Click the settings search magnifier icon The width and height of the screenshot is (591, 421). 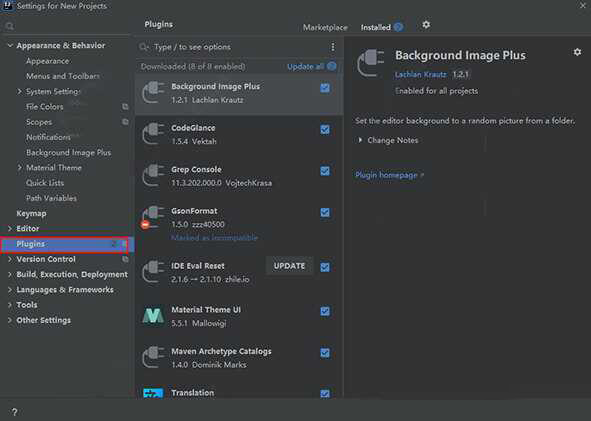pyautogui.click(x=9, y=26)
